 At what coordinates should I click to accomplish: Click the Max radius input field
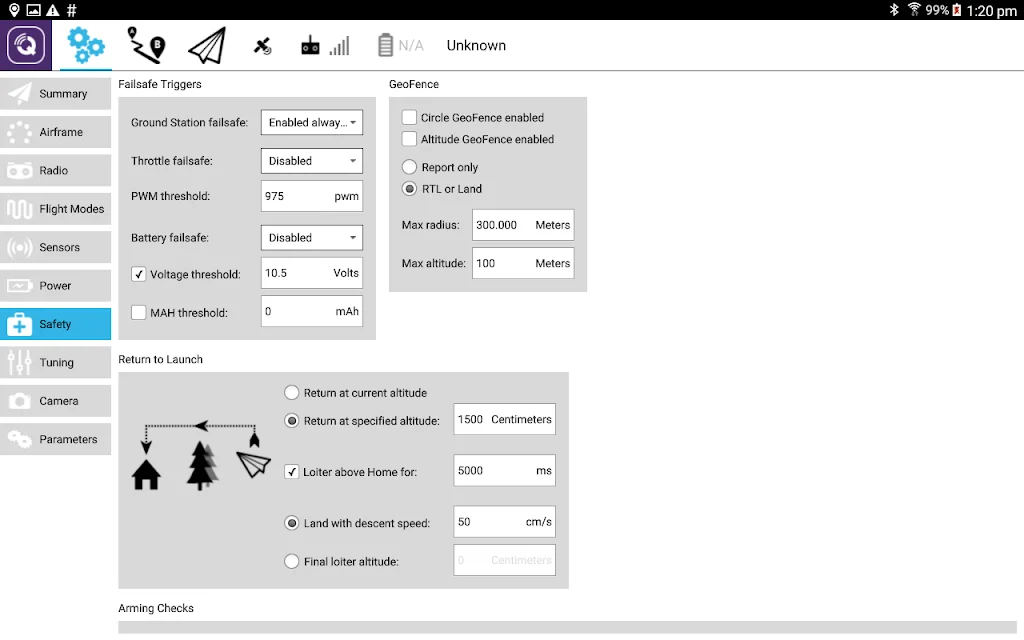click(523, 225)
